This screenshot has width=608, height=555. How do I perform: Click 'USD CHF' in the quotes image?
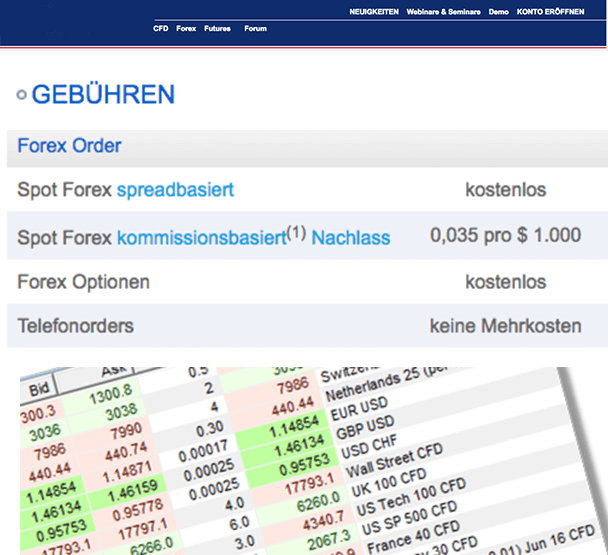(x=369, y=446)
